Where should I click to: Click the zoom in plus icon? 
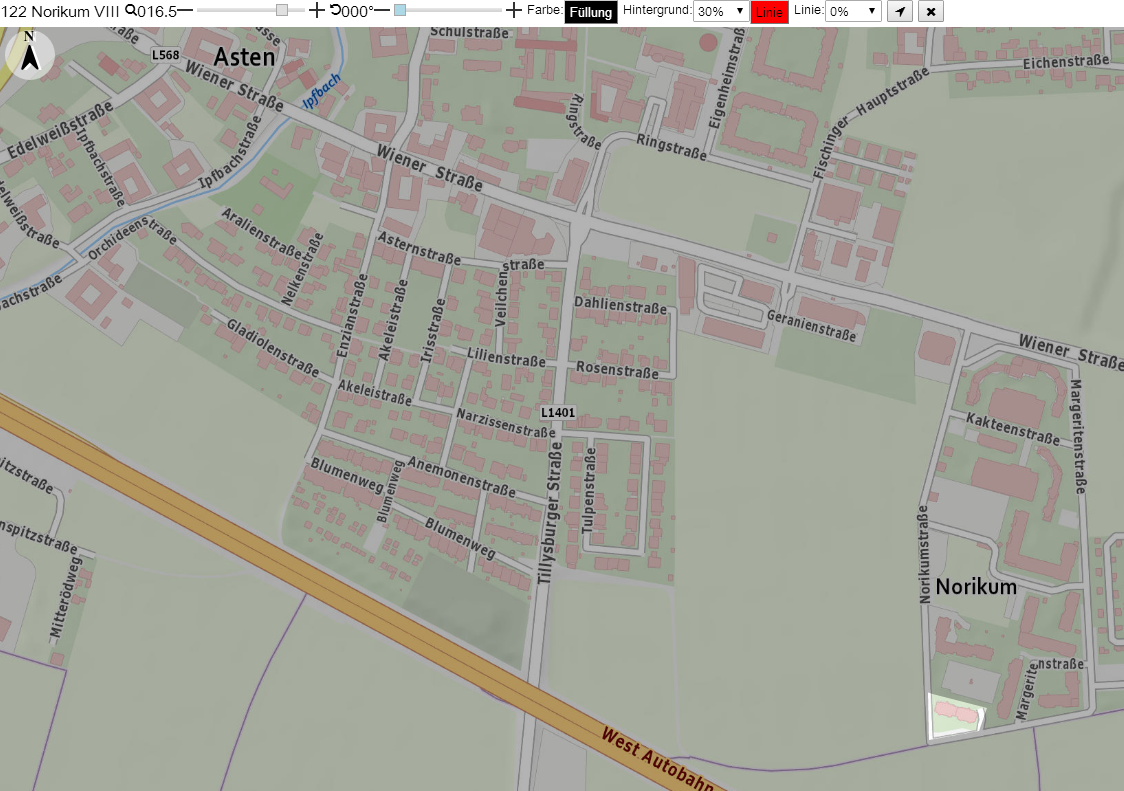[x=316, y=11]
